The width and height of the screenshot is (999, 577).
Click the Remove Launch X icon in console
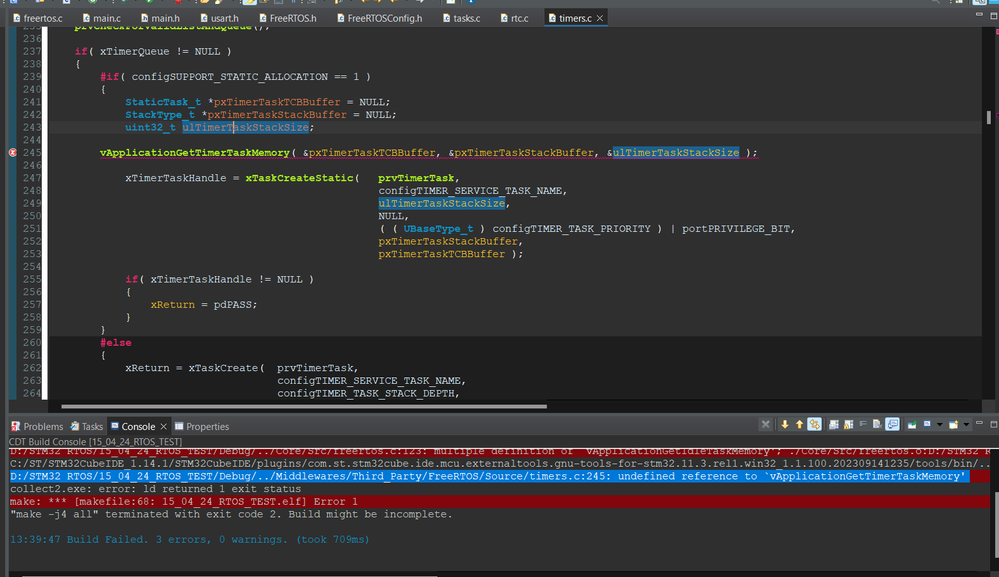click(766, 425)
